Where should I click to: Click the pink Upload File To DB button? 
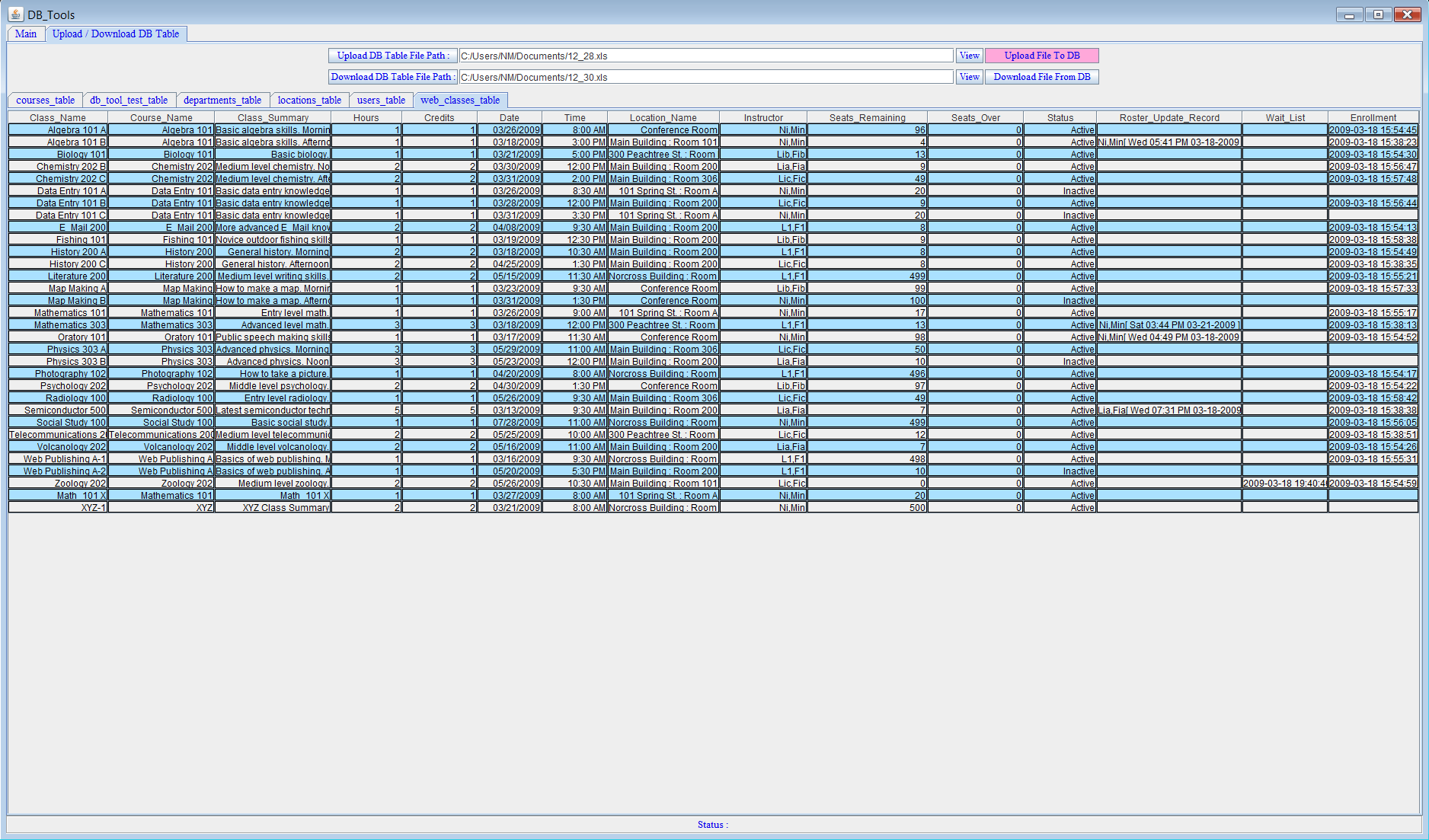(1041, 56)
